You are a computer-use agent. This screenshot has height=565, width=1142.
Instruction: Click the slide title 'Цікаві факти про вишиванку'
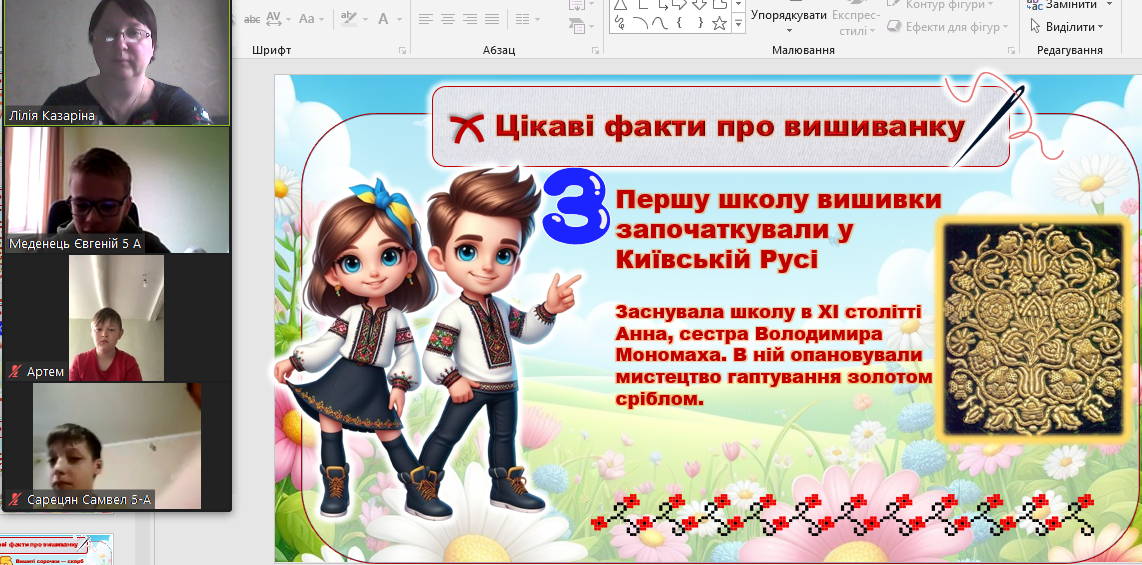coord(729,127)
